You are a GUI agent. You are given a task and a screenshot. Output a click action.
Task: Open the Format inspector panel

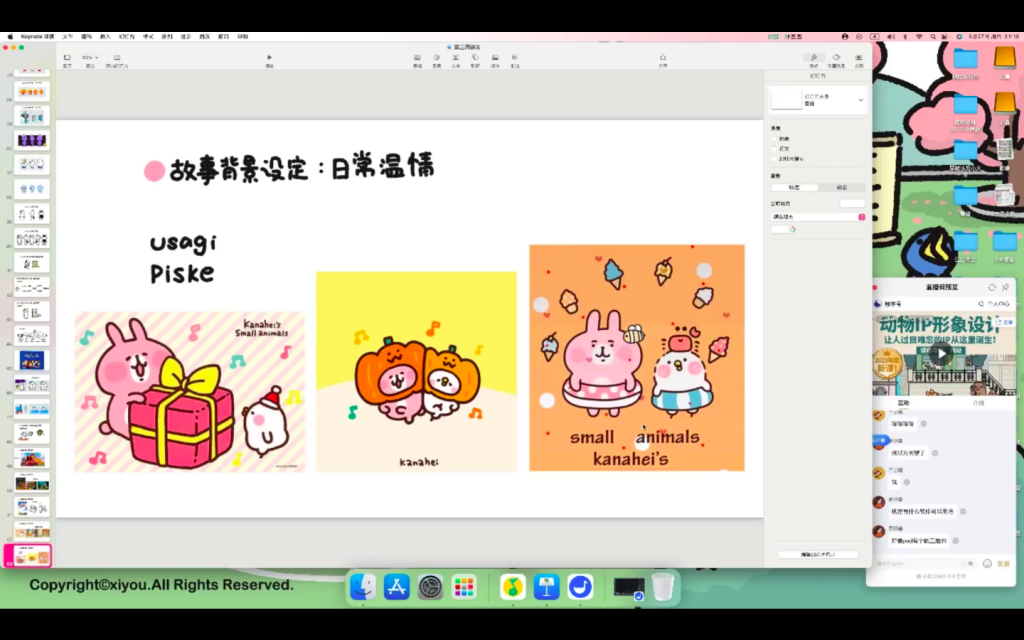pyautogui.click(x=814, y=58)
